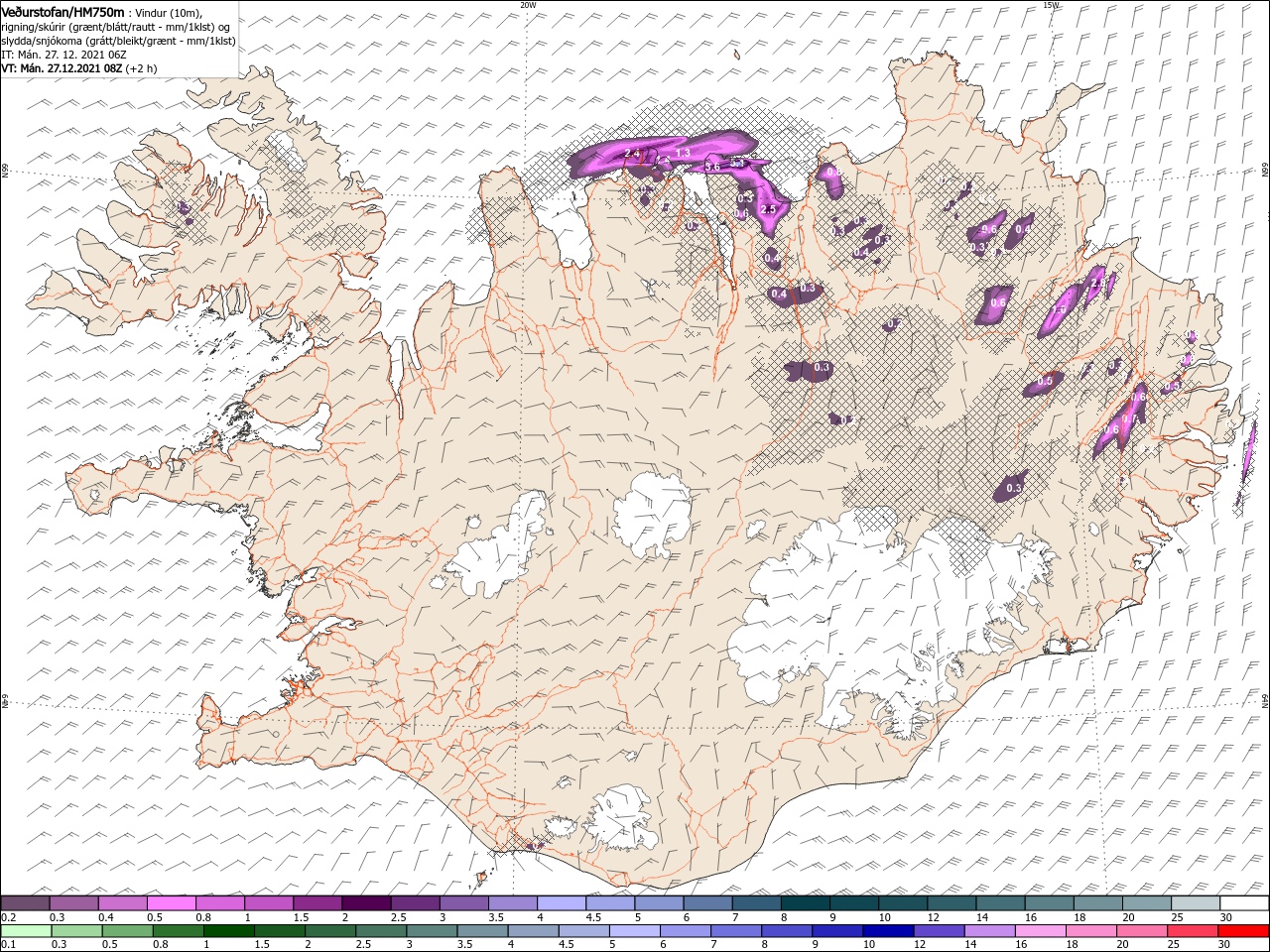1270x952 pixels.
Task: Pick the 1–1.5 darkest green rain swatch
Action: 229,931
